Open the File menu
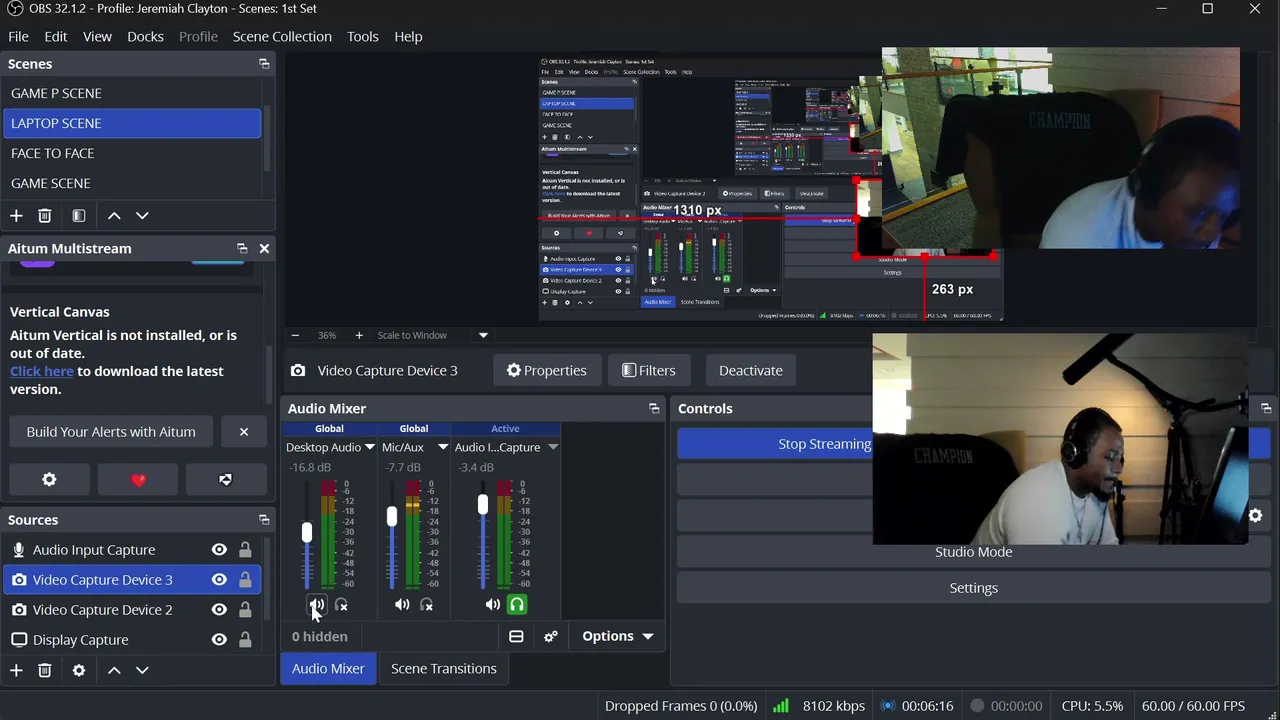The height and width of the screenshot is (720, 1280). (18, 36)
